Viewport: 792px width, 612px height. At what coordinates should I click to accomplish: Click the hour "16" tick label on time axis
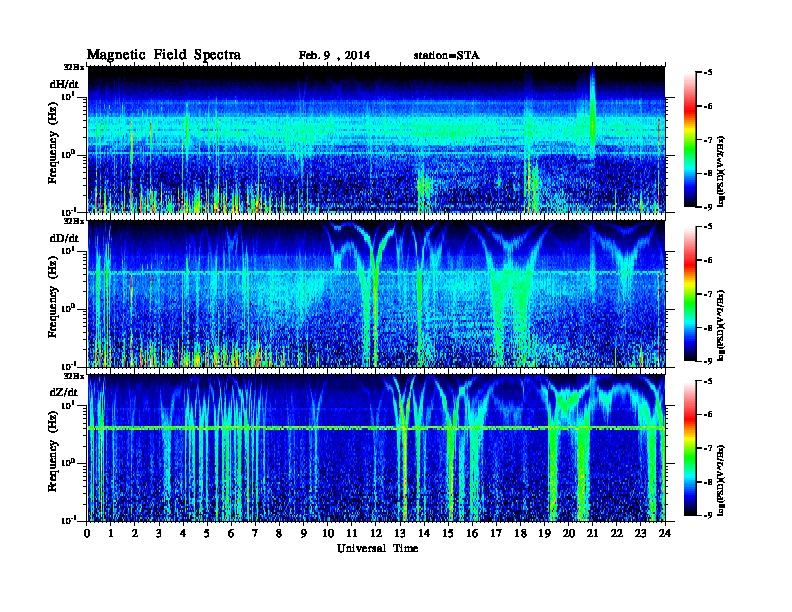point(472,533)
